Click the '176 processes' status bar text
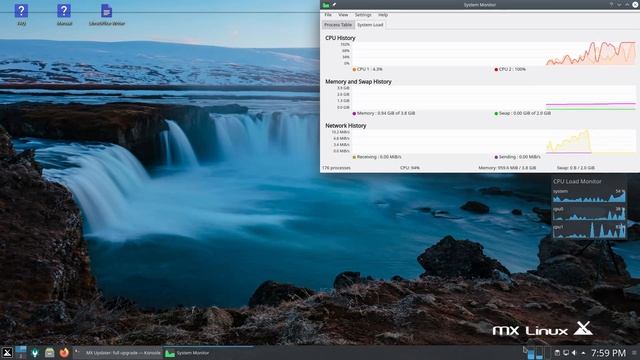Screen dimensions: 640x360 pos(336,168)
